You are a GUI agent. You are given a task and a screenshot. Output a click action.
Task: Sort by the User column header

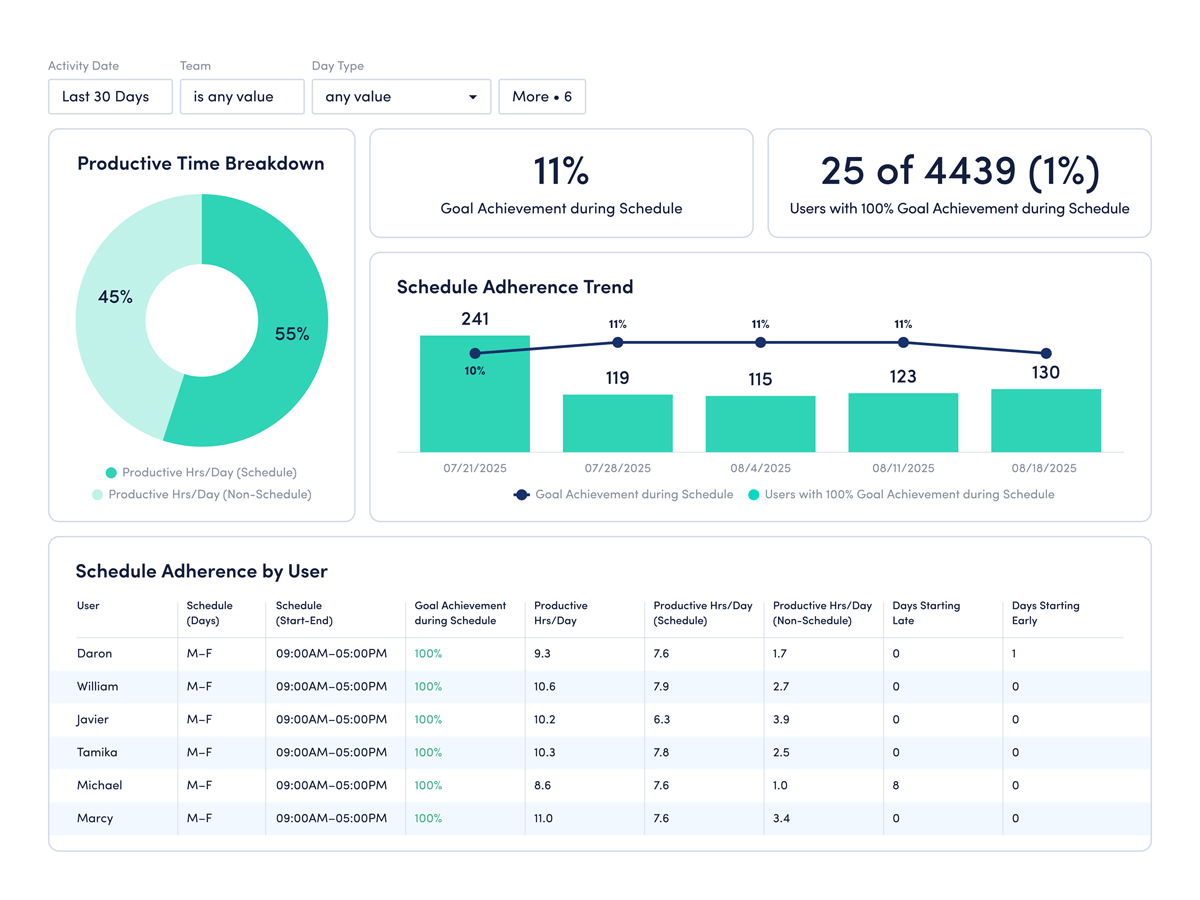coord(88,606)
